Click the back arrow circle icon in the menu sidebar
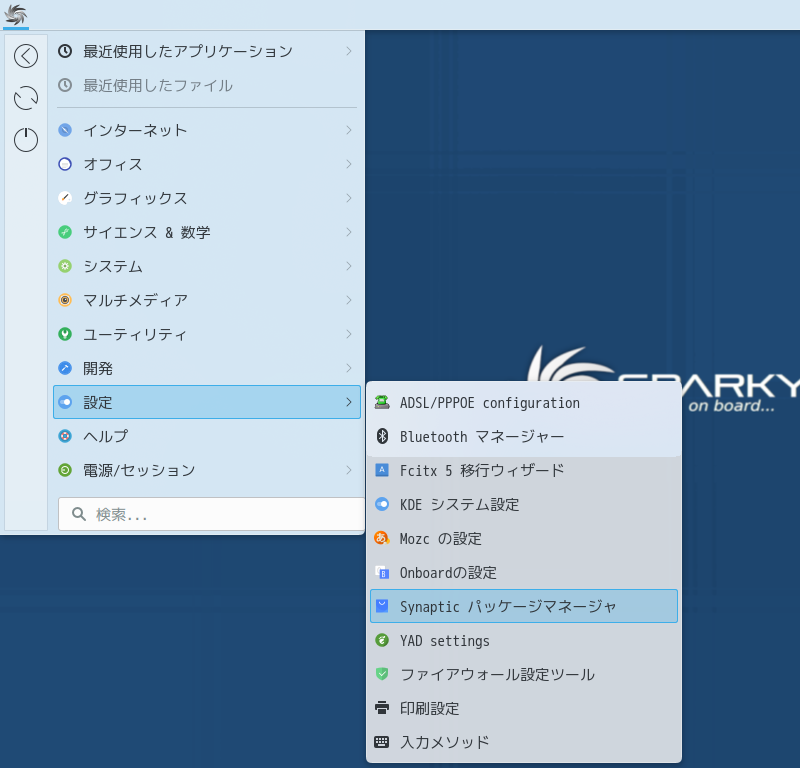 pyautogui.click(x=26, y=56)
